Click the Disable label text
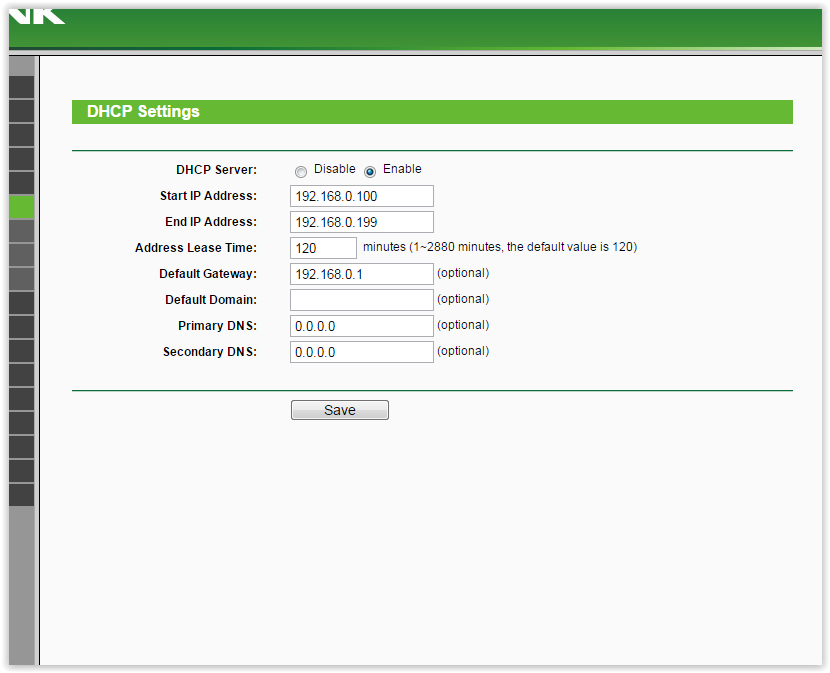This screenshot has height=673, width=830. pos(334,169)
